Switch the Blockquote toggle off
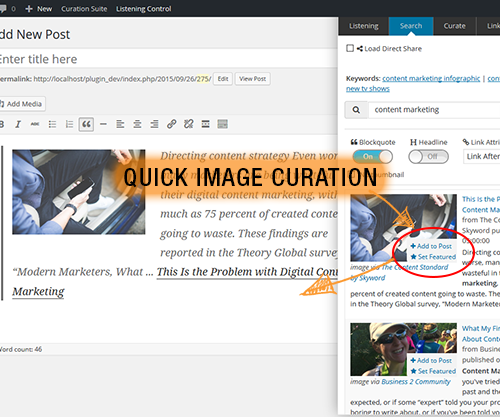 point(373,157)
